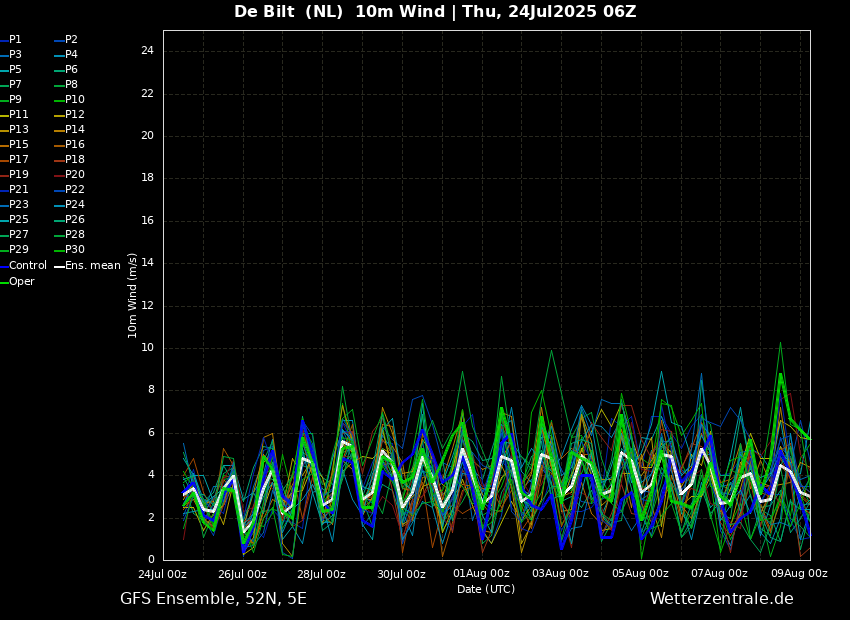Select the P22 legend entry
Screen dimensions: 850x620
coord(74,190)
